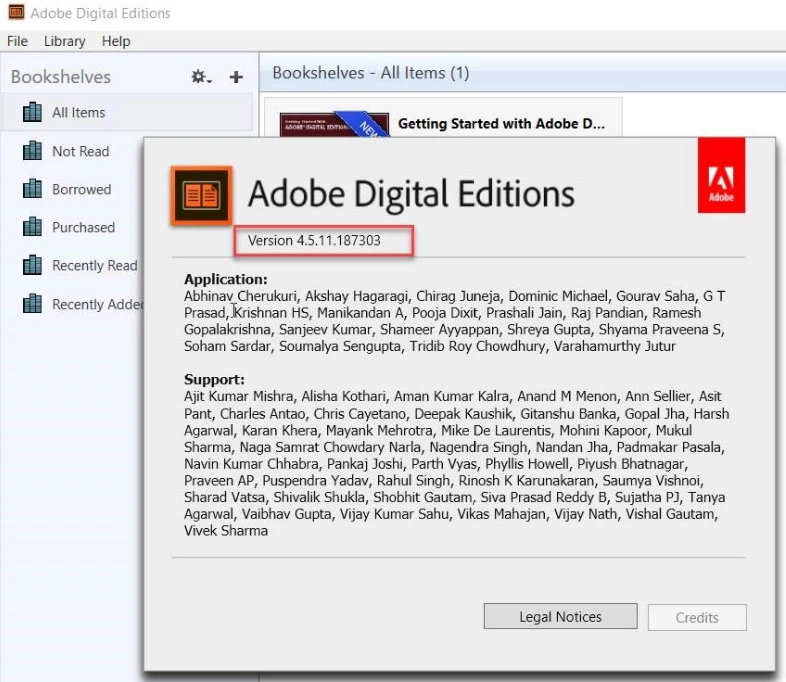This screenshot has width=786, height=682.
Task: Click the Getting Started with Adobe D... title
Action: coord(501,124)
